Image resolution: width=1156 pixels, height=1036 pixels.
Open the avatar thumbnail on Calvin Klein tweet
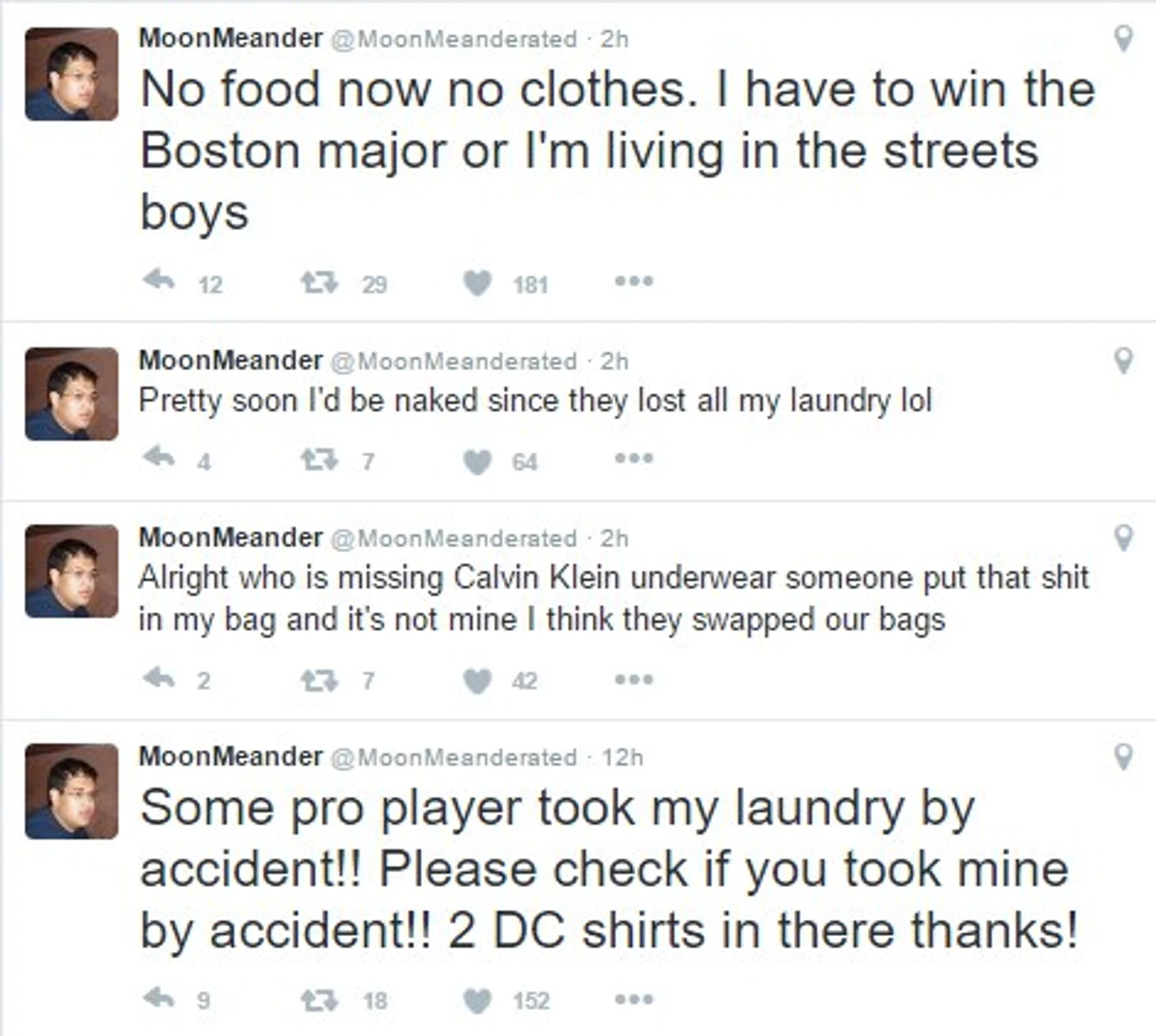point(72,570)
